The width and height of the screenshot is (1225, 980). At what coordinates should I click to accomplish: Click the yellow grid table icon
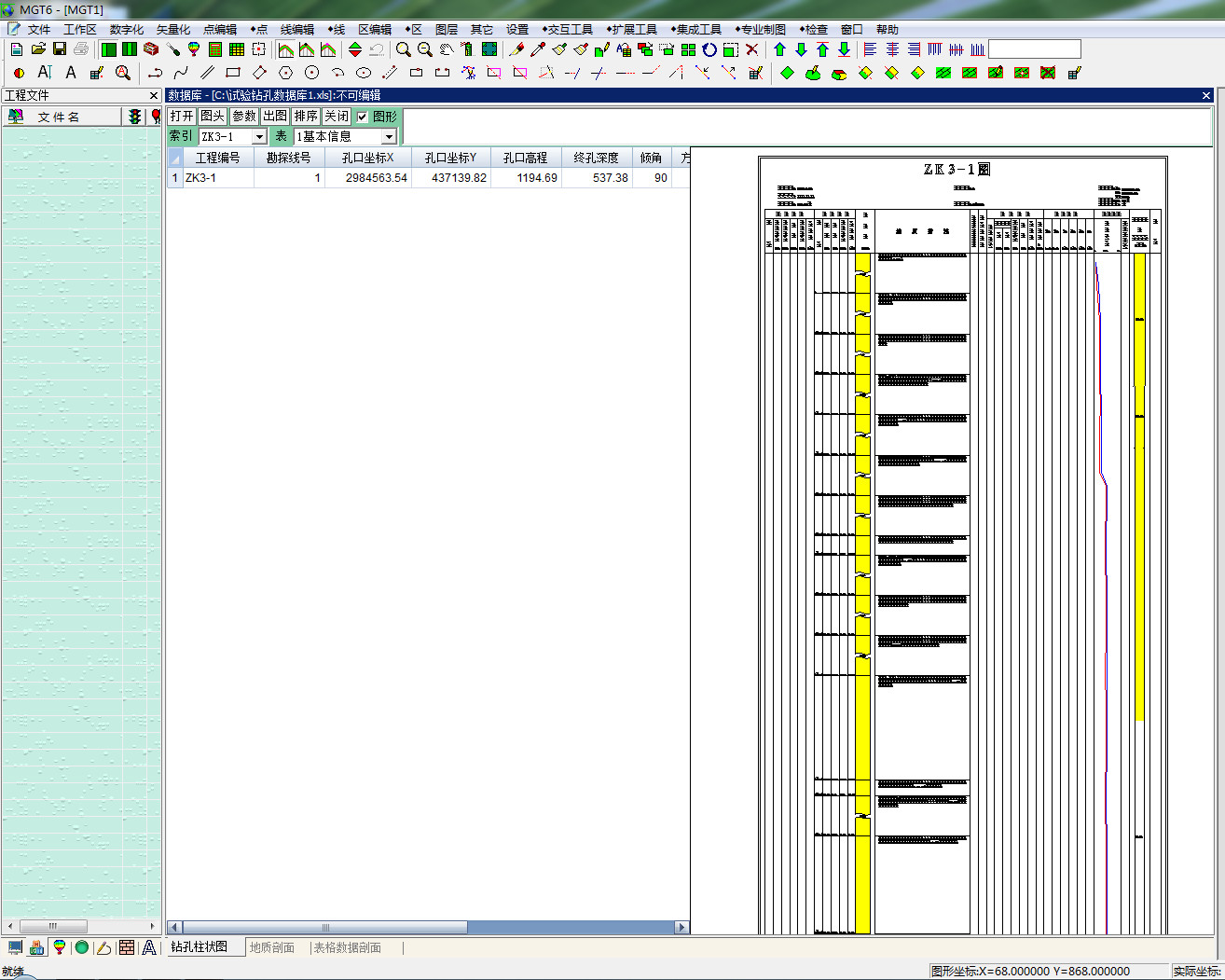coord(237,49)
